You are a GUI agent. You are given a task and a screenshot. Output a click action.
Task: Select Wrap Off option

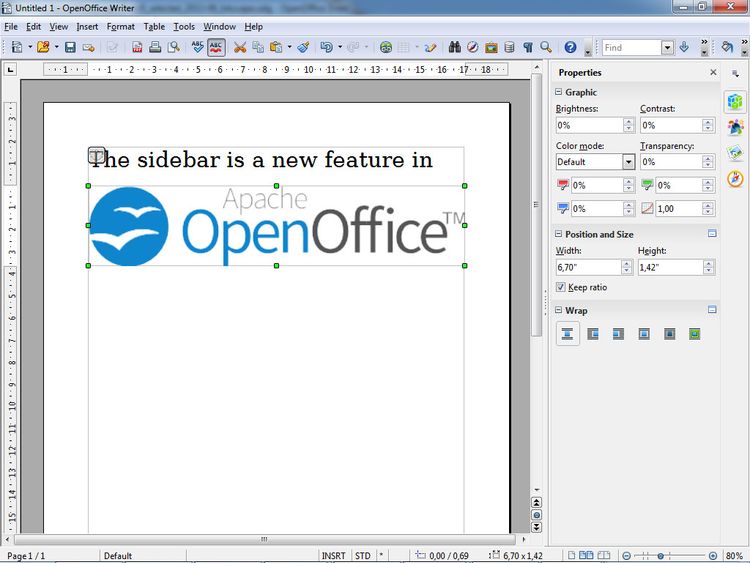[567, 334]
